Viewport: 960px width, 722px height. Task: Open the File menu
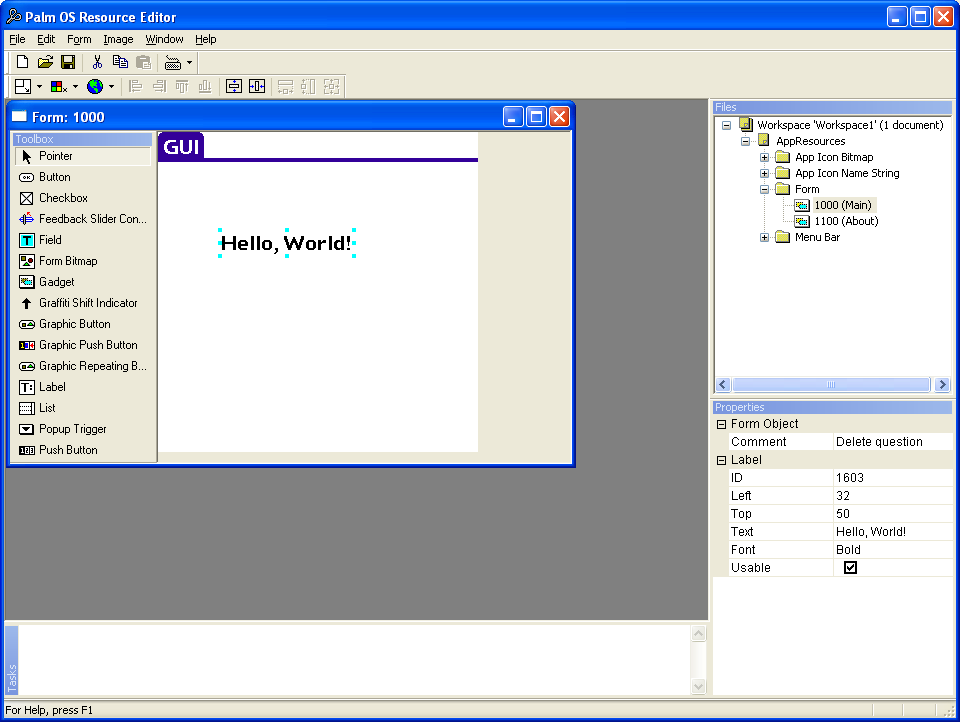[x=17, y=39]
